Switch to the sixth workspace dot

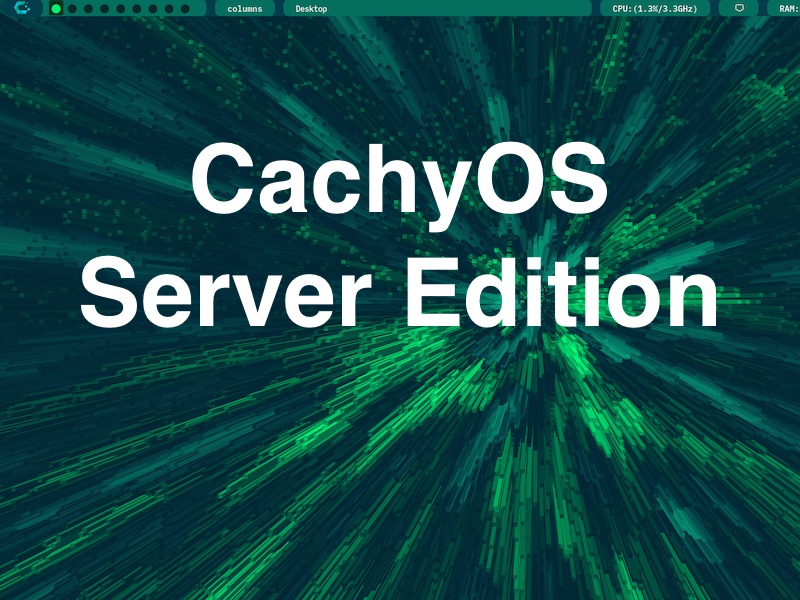pyautogui.click(x=137, y=9)
